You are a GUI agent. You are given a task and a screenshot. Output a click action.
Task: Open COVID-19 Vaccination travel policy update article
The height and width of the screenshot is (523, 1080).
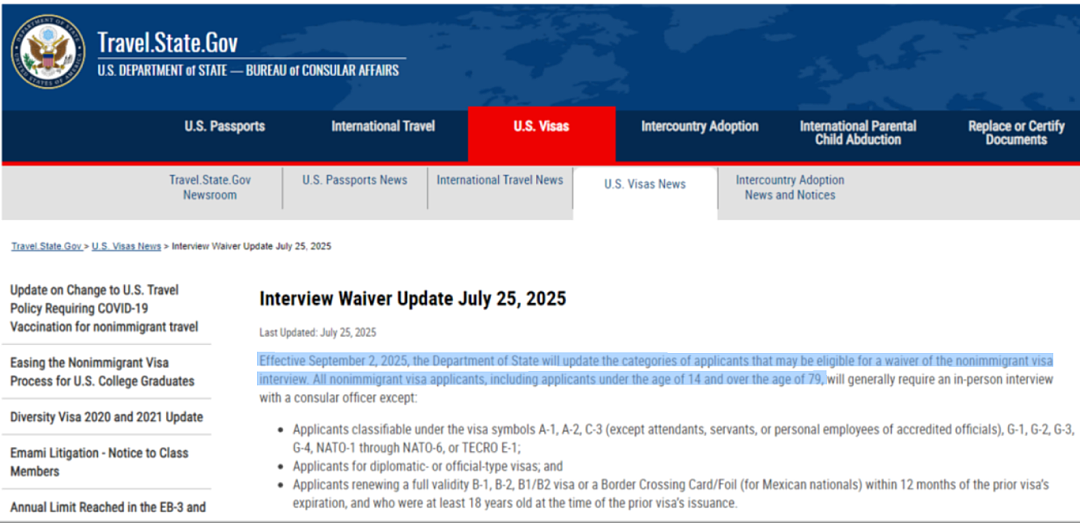tap(104, 308)
